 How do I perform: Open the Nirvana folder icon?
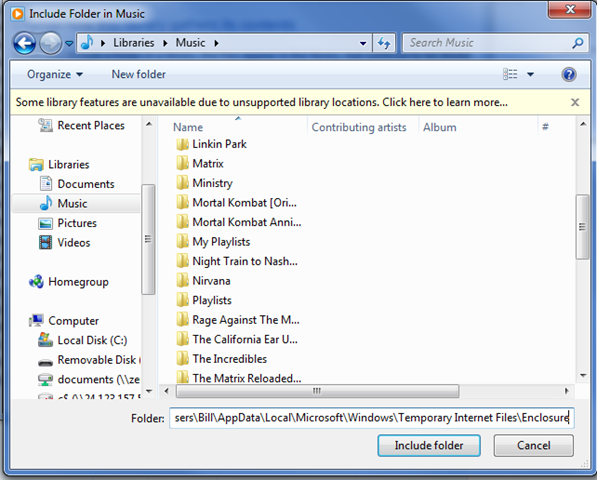(x=182, y=281)
